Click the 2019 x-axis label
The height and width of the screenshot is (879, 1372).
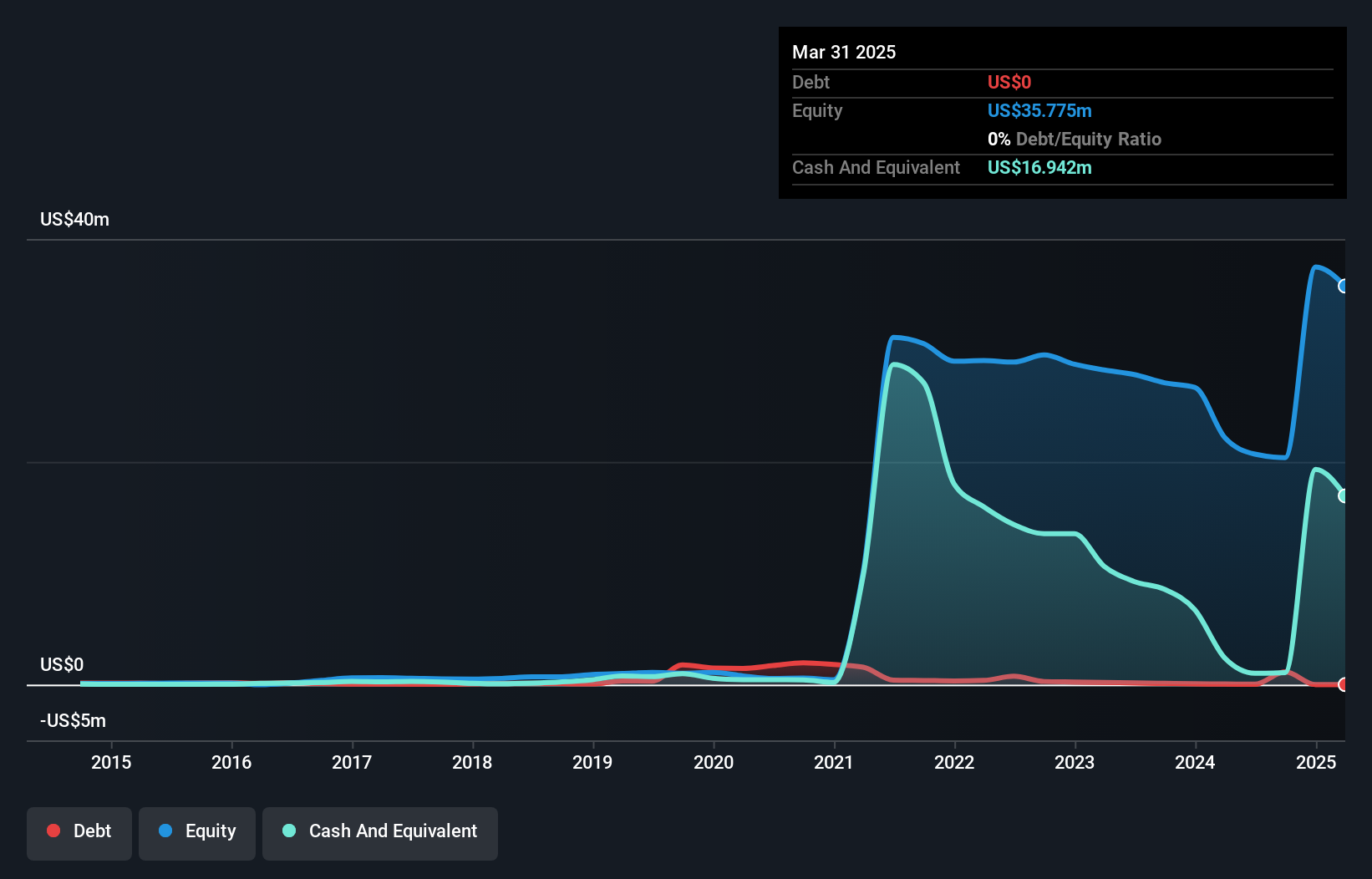tap(592, 762)
